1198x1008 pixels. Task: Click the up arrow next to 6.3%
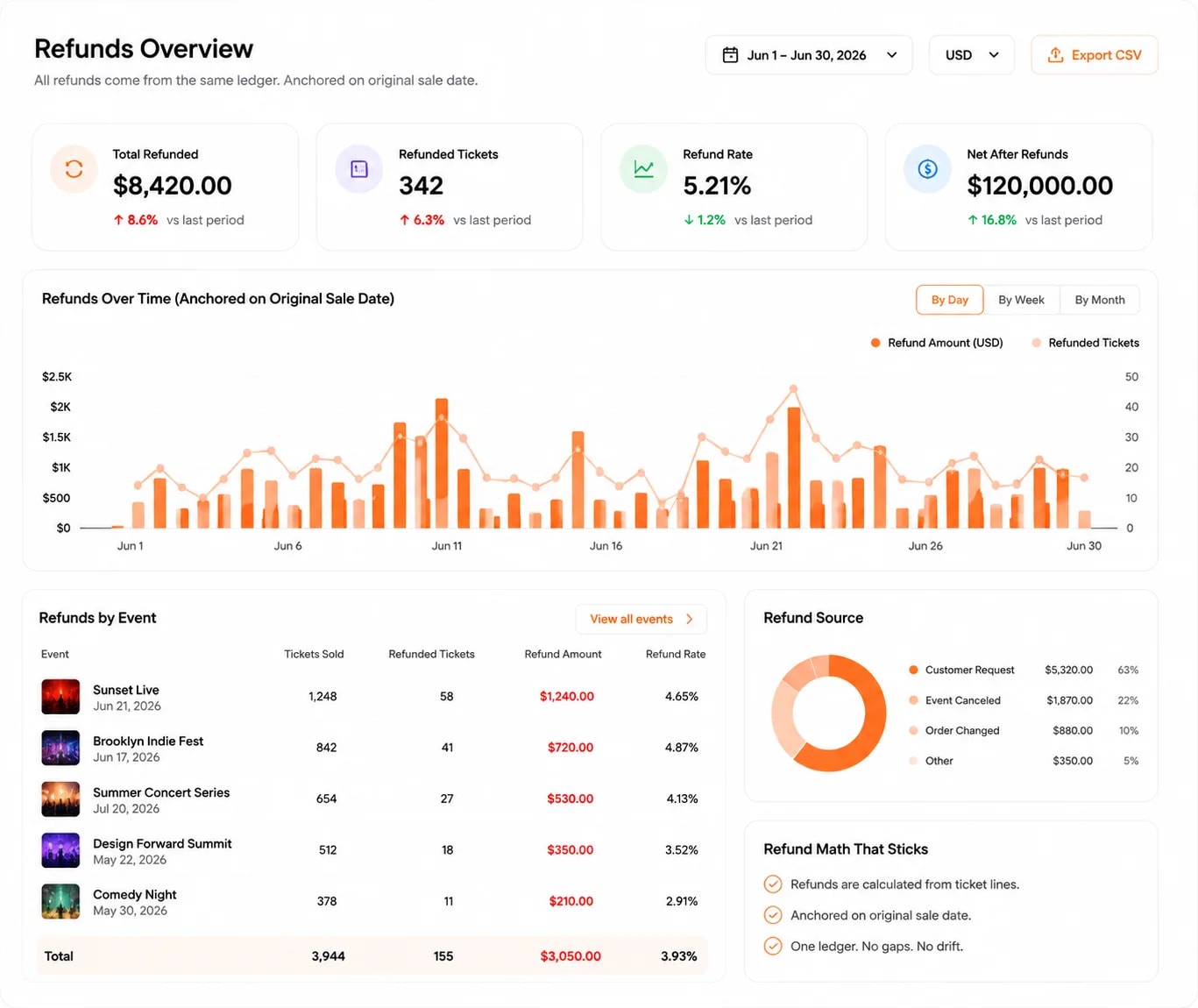(x=404, y=220)
